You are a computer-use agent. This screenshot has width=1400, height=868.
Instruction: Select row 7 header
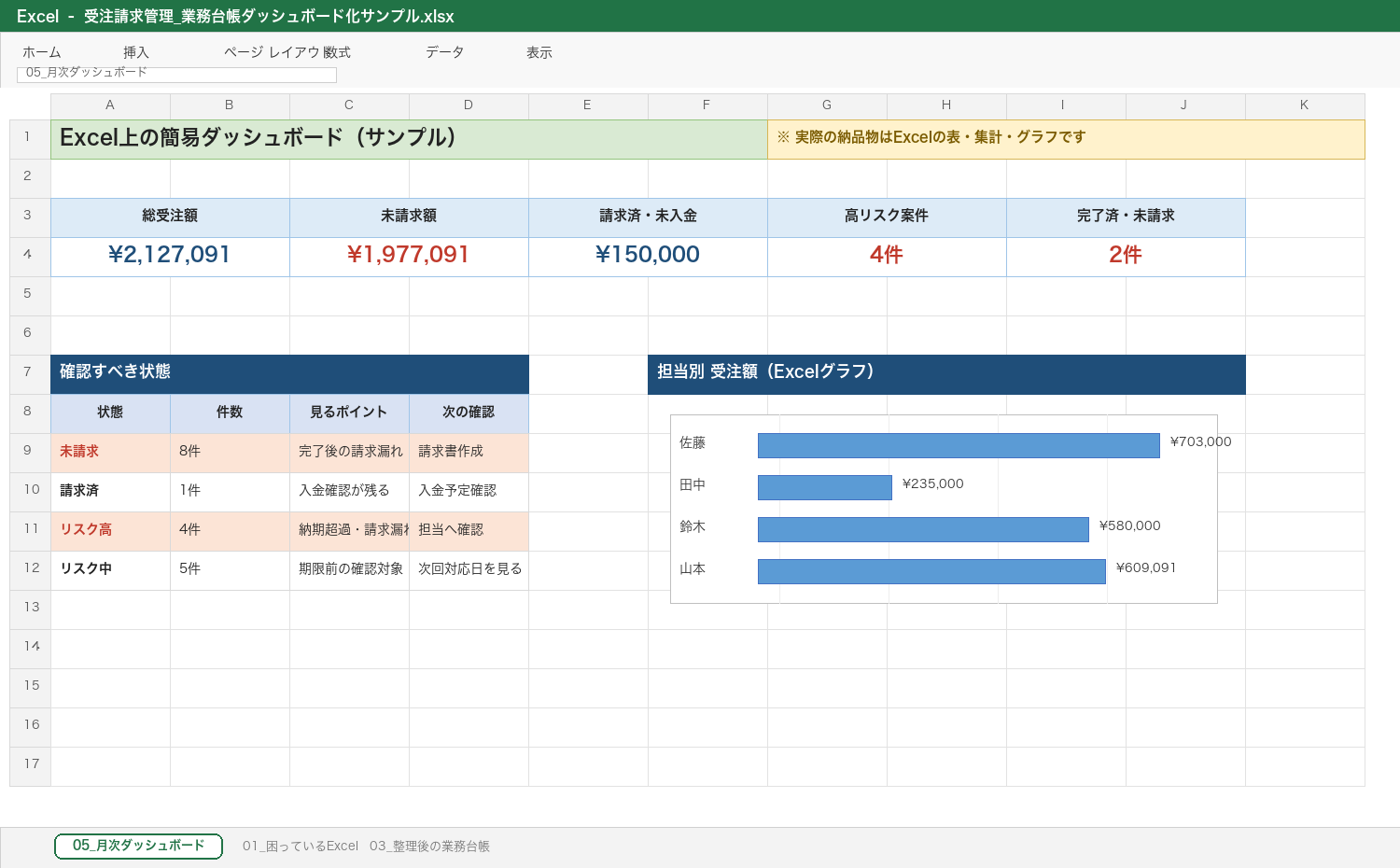tap(30, 374)
